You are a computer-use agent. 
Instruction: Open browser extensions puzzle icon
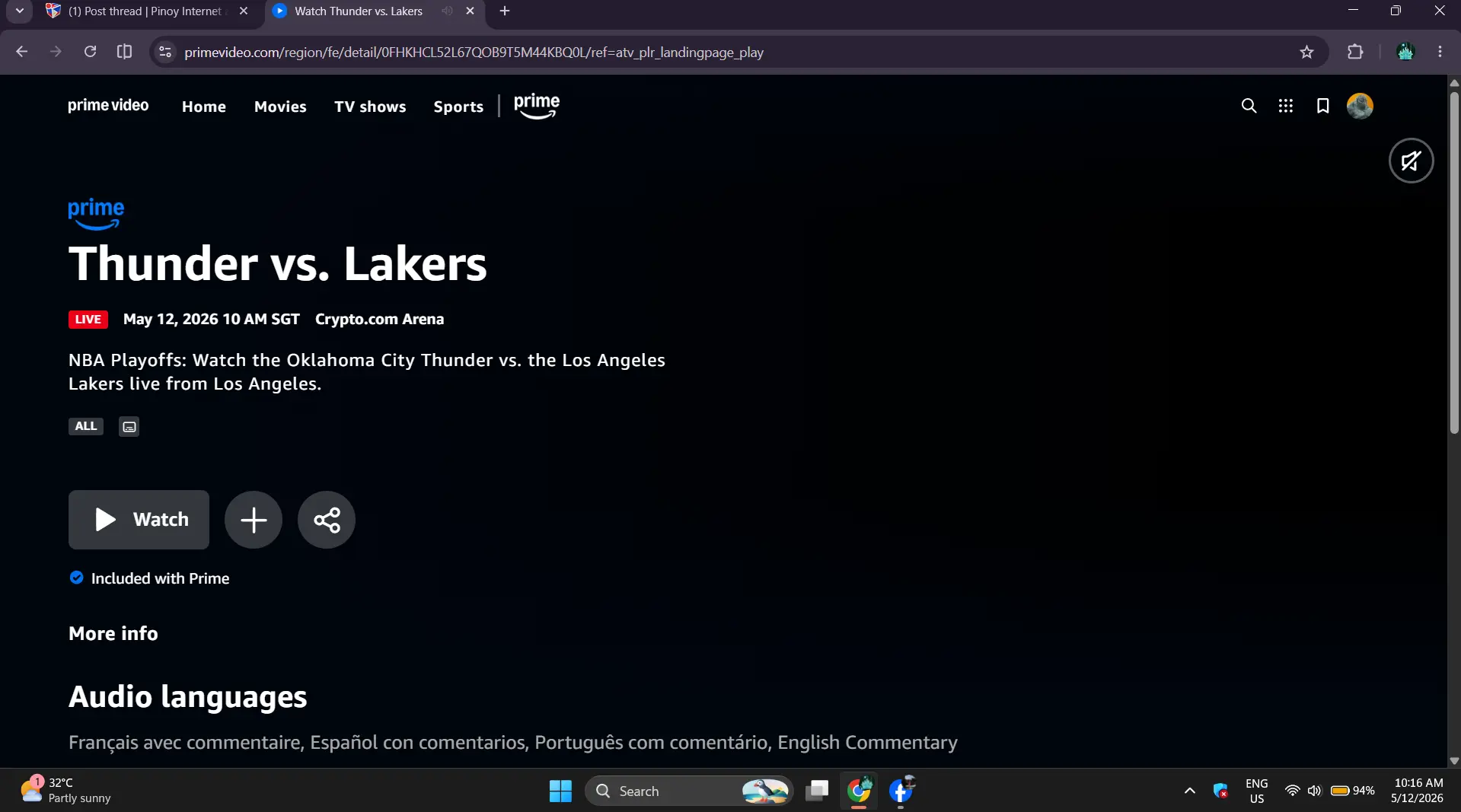(1355, 52)
